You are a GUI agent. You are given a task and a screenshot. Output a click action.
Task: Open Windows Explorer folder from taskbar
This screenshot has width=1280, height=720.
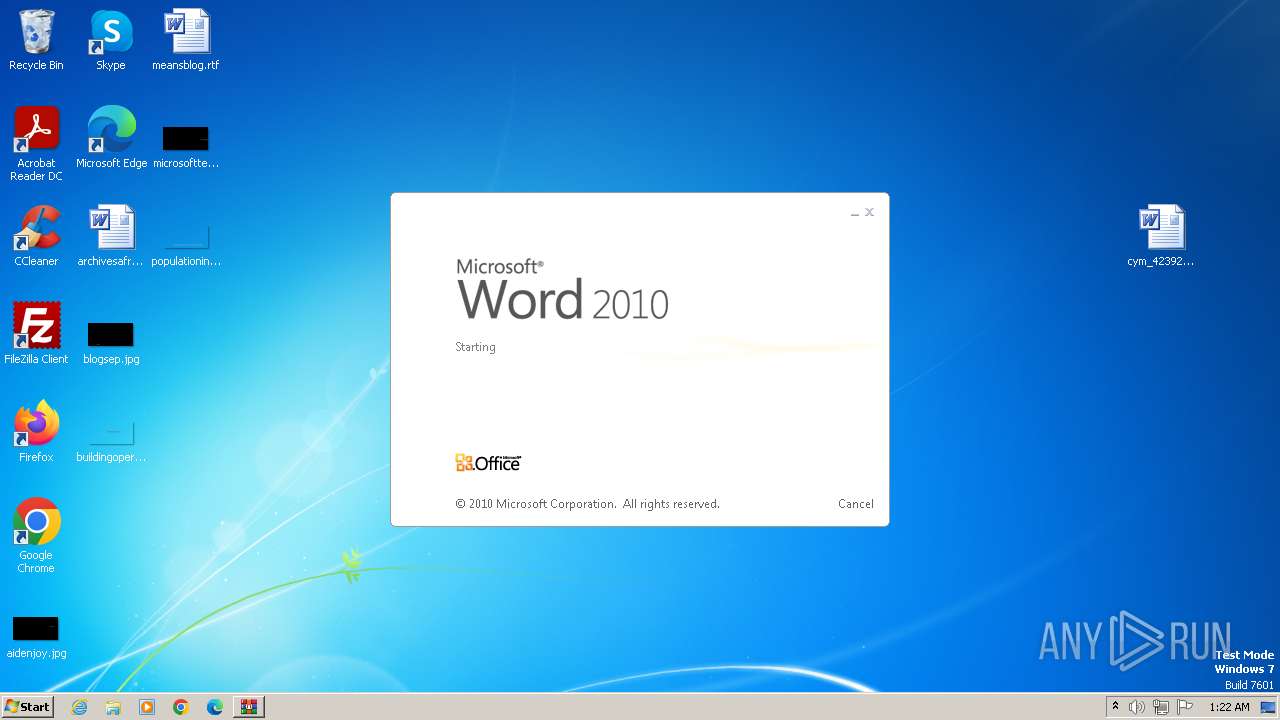pos(113,707)
